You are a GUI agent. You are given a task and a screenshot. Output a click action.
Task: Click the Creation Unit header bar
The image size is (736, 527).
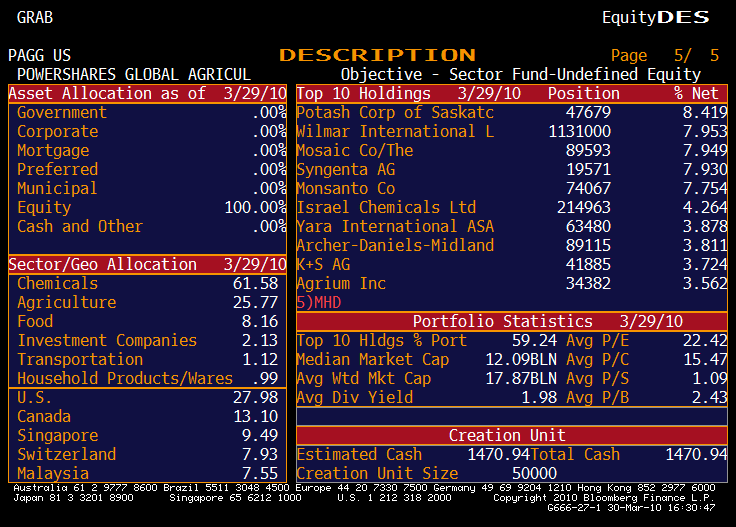[x=512, y=435]
